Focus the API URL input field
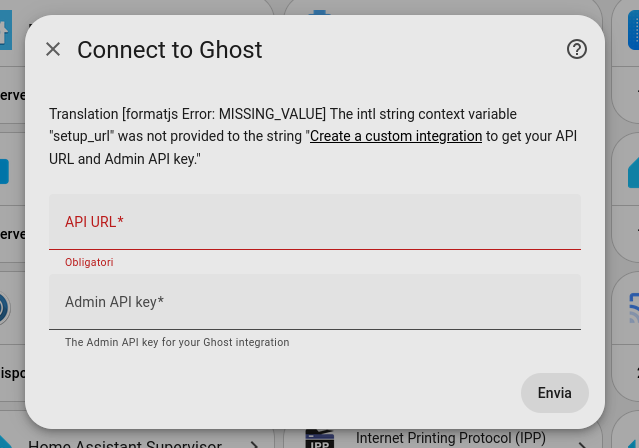The image size is (639, 448). tap(314, 222)
